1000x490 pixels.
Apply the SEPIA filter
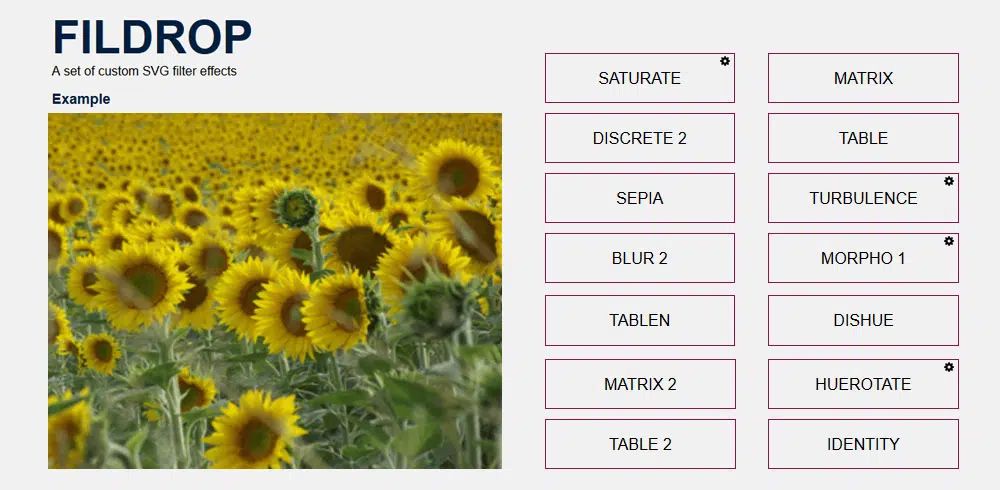pos(639,198)
